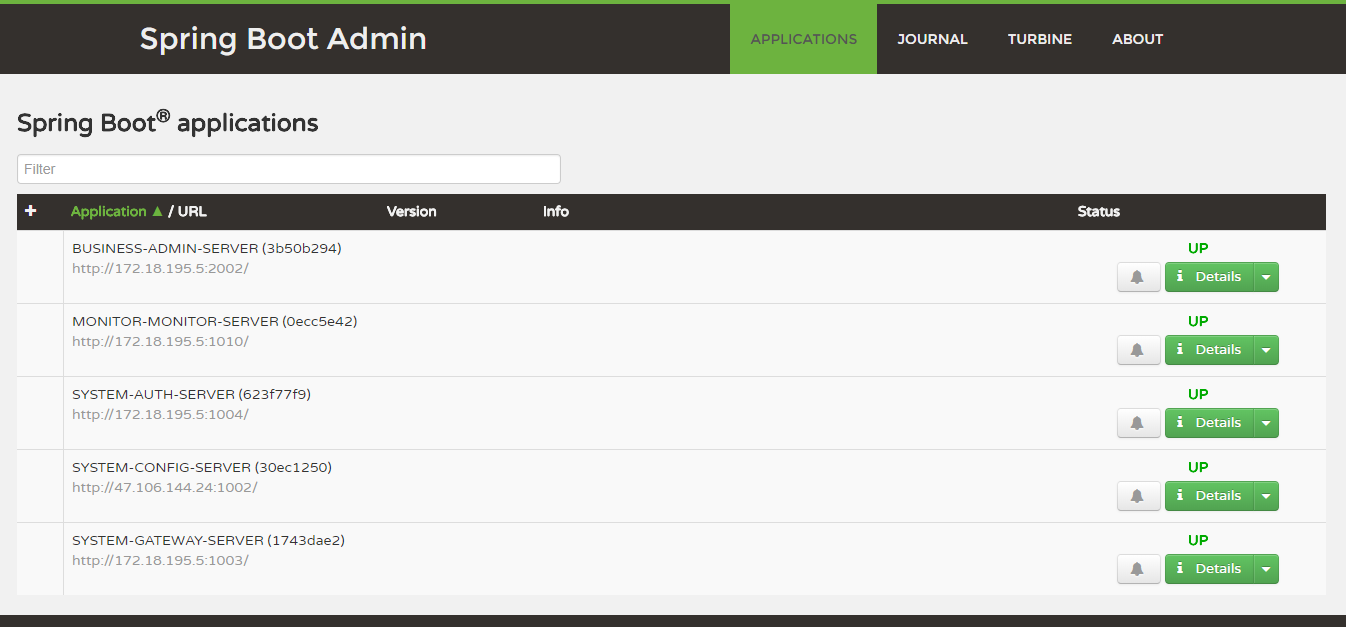Click SYSTEM-CONFIG-SERVER (30ec1250) name

click(202, 467)
